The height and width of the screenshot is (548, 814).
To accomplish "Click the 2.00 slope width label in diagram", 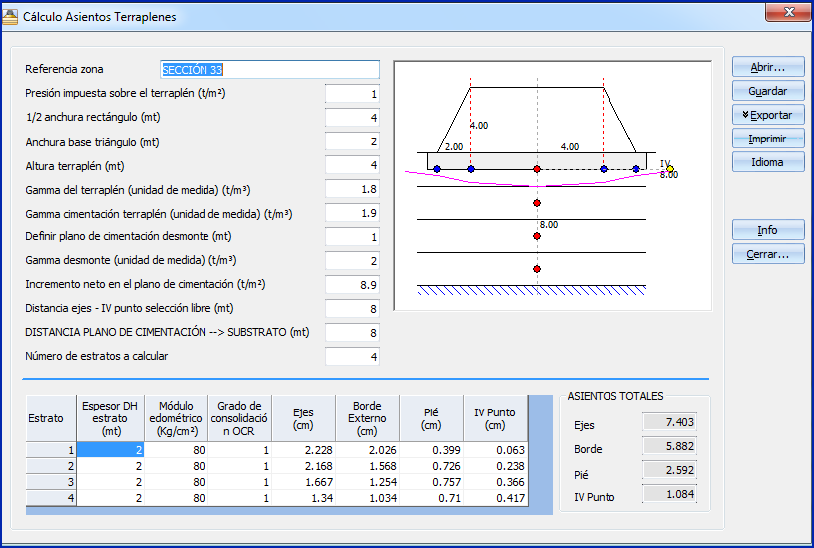I will [x=454, y=147].
